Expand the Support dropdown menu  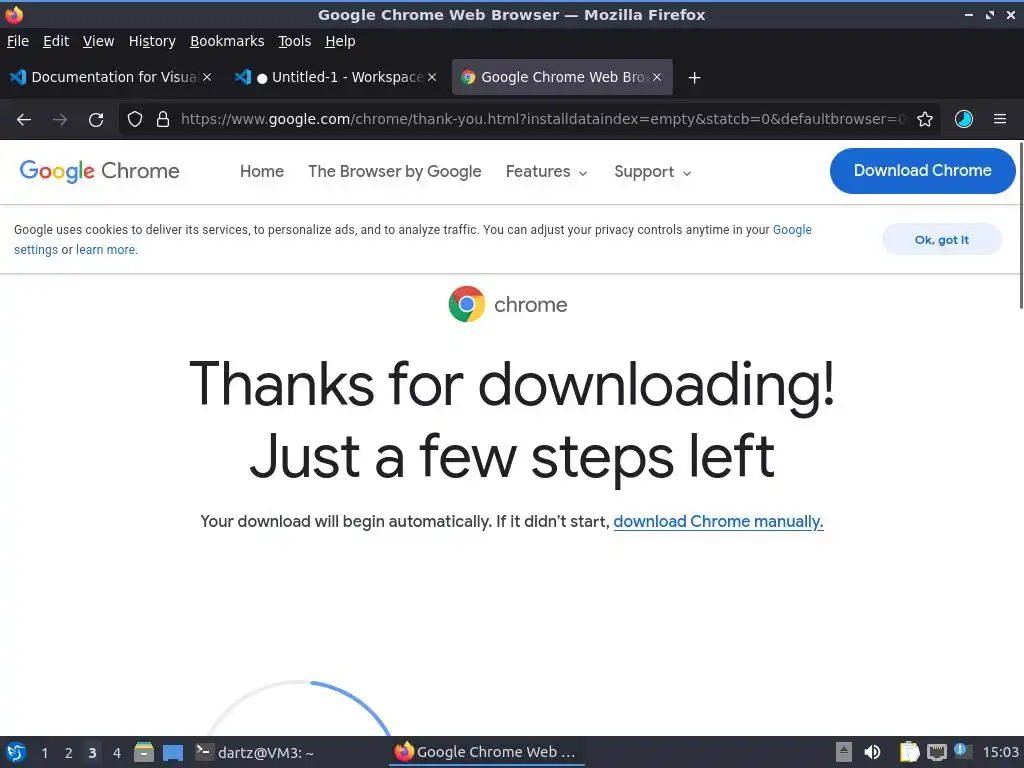coord(652,172)
